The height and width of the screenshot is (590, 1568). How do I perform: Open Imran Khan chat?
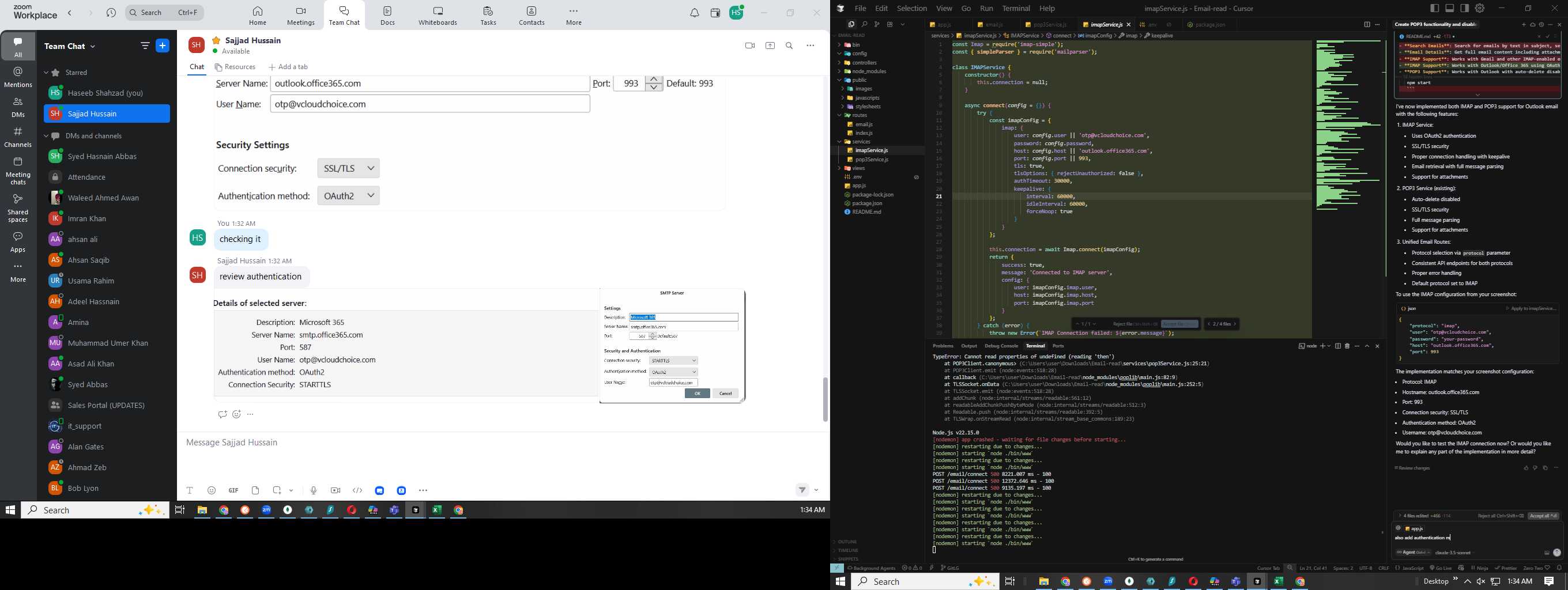(x=87, y=219)
